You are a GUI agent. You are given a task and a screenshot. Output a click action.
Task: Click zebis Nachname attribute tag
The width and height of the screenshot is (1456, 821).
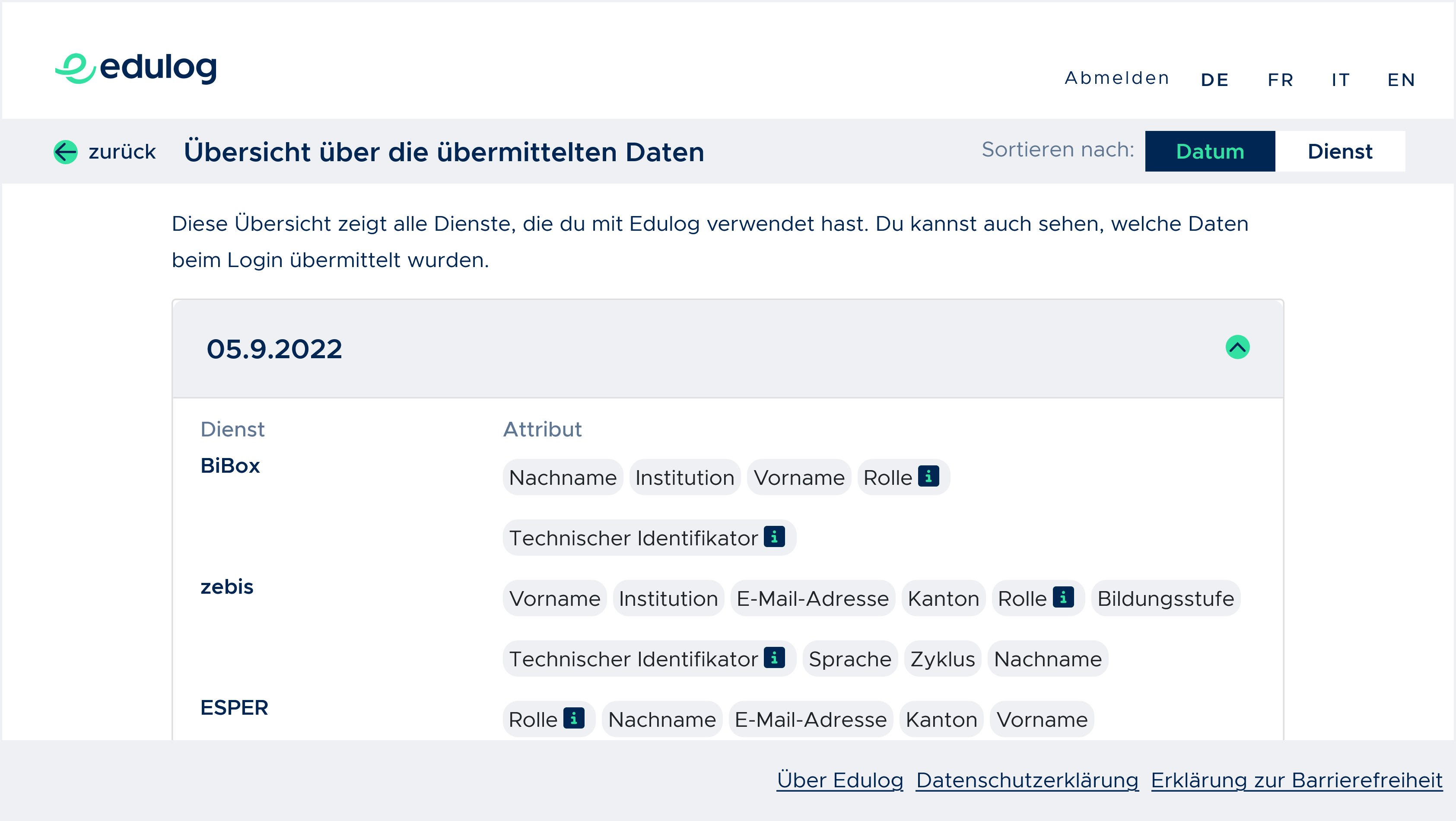click(1047, 659)
